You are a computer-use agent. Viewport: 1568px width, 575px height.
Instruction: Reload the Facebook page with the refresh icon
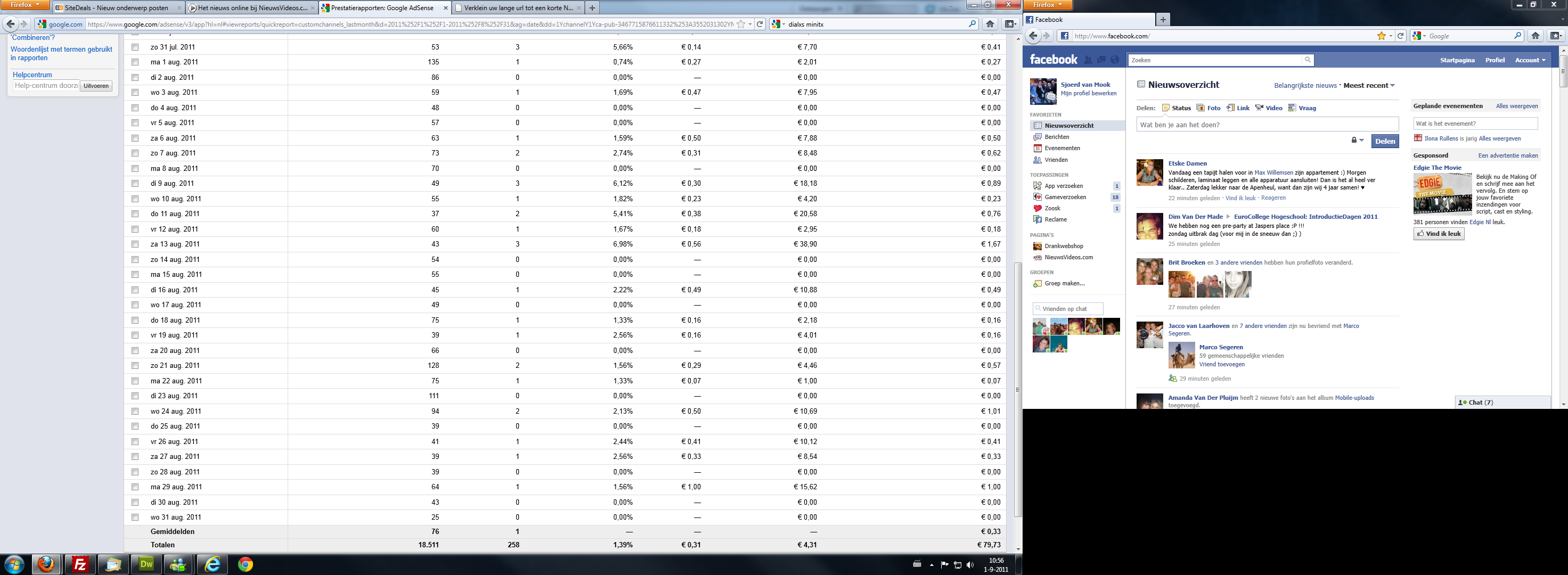[x=1401, y=36]
